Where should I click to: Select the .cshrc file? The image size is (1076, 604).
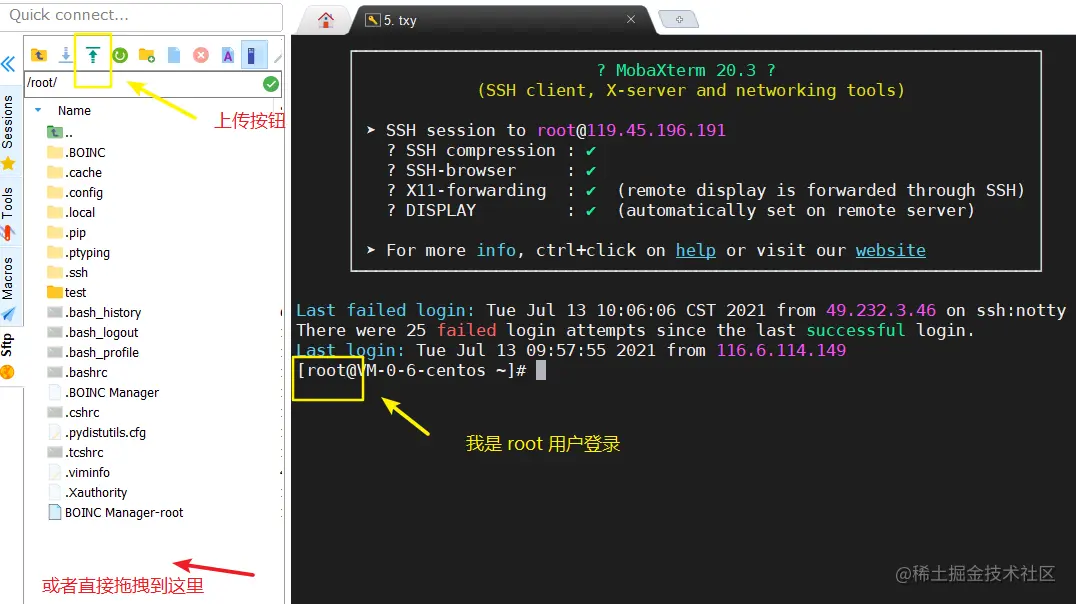tap(73, 412)
